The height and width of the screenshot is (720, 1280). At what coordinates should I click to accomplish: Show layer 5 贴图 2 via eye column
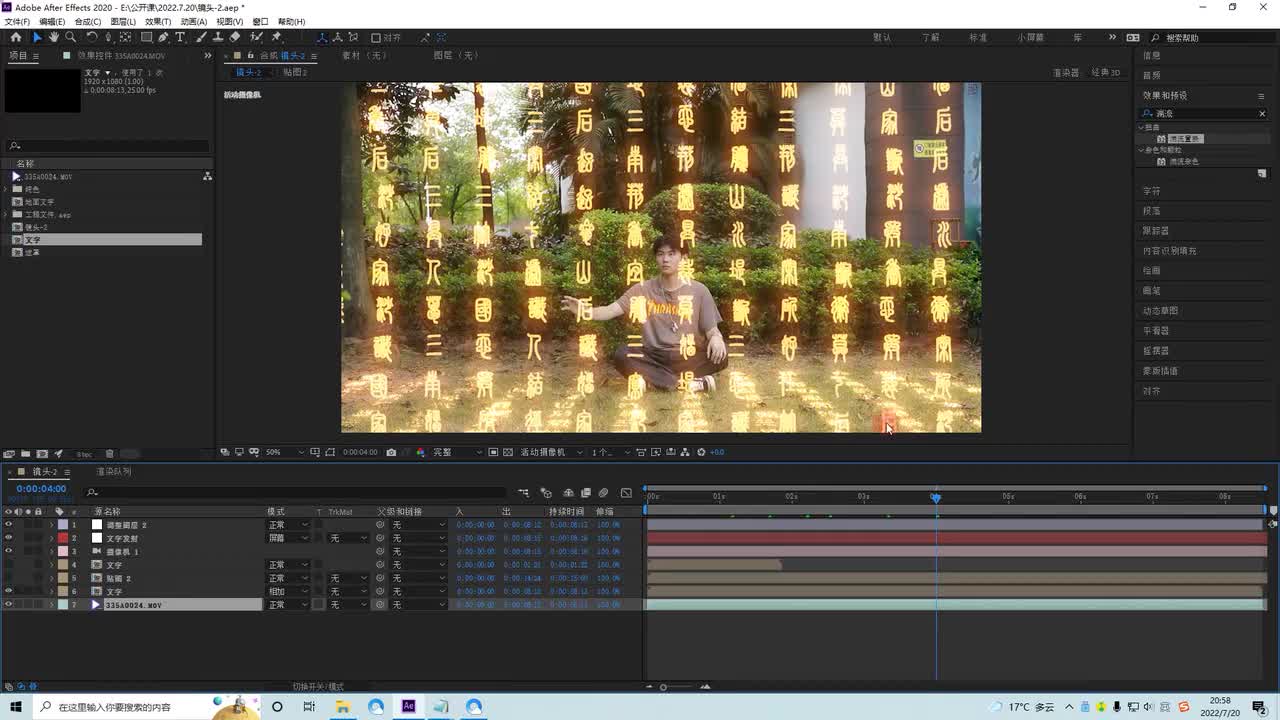tap(8, 578)
